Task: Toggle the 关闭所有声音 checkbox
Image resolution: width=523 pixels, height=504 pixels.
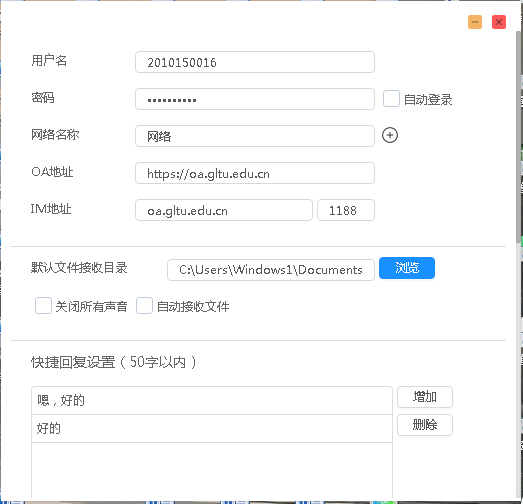Action: (x=43, y=306)
